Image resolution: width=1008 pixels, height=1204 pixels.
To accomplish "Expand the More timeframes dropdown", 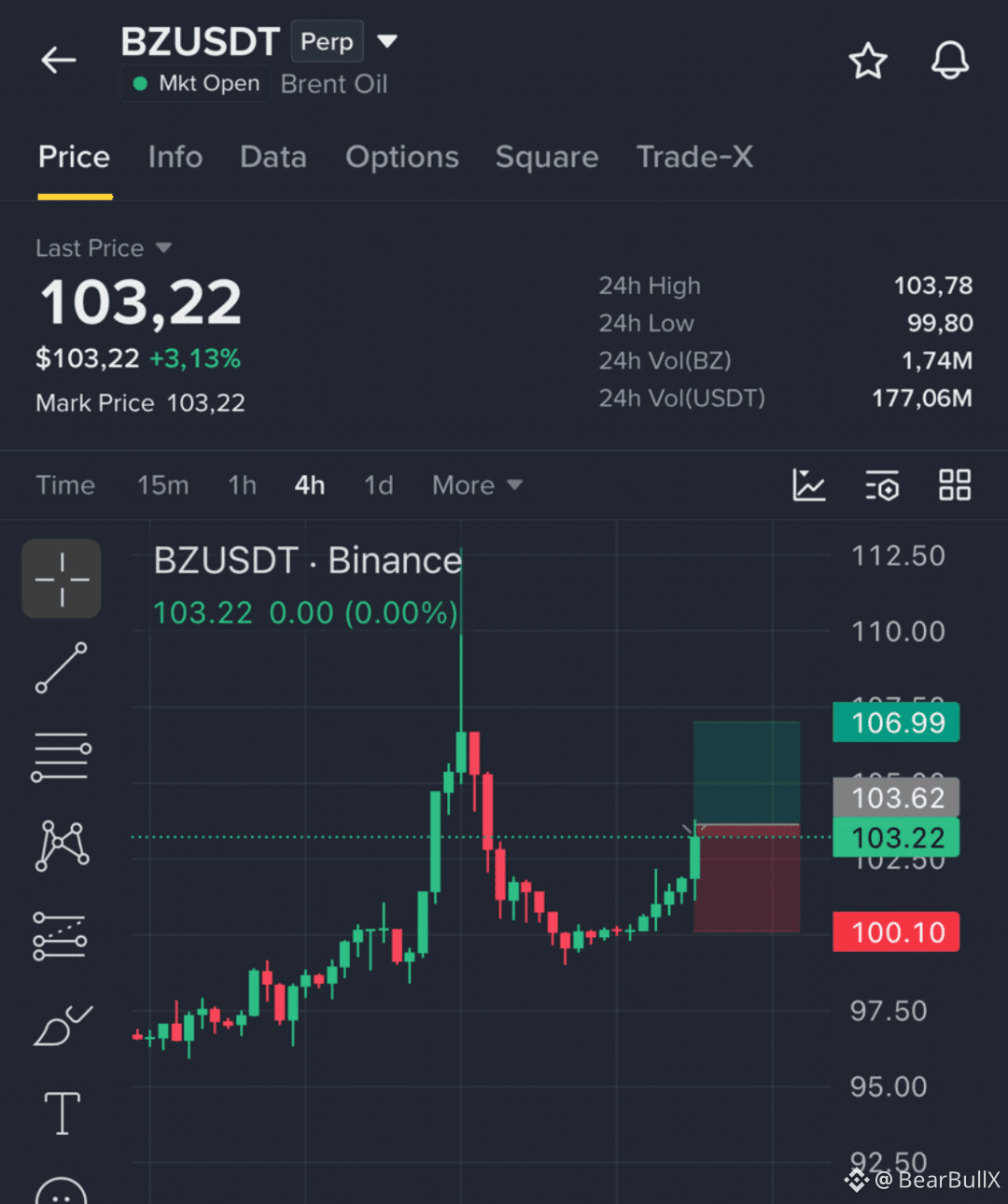I will coord(477,485).
